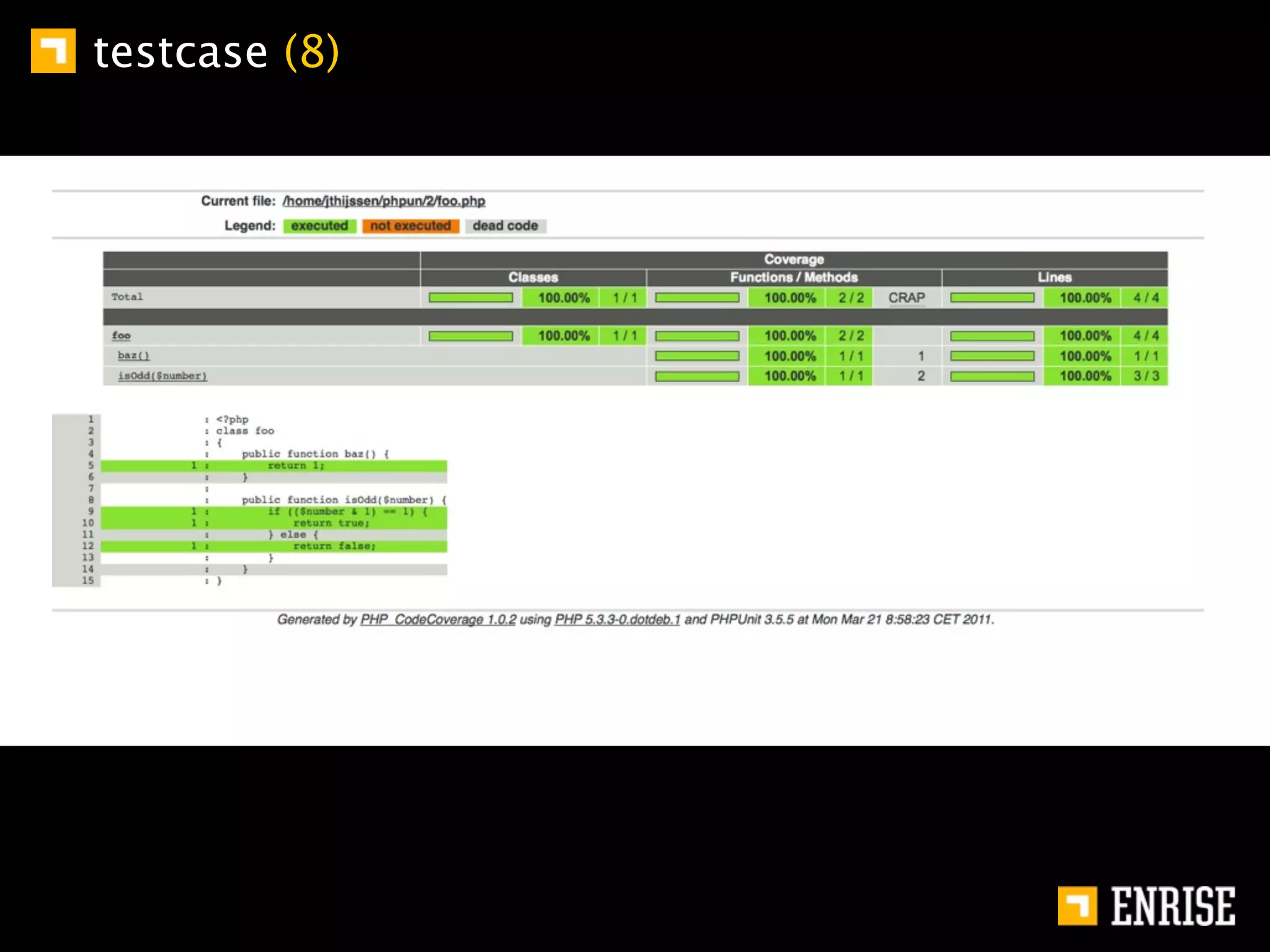The image size is (1270, 952).
Task: Click the PHP_CodeCoverage 1.0.2 link
Action: 438,619
